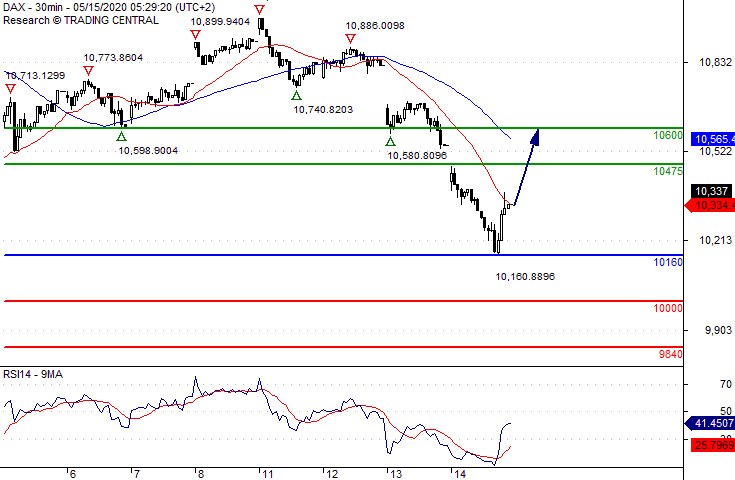
Task: Click the red triangle marker beside 10,773.8604
Action: tap(88, 71)
